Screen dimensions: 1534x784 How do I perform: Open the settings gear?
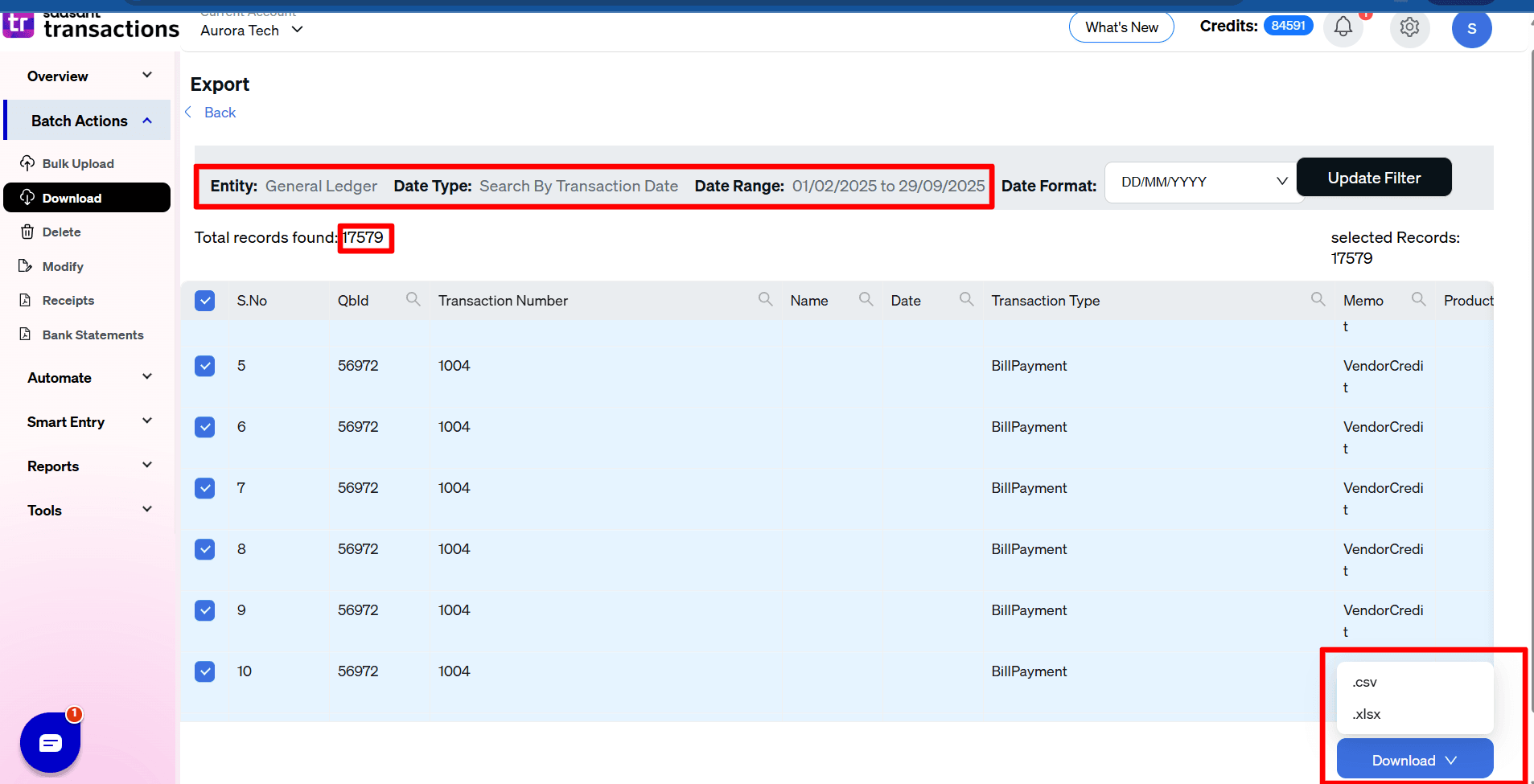pos(1409,27)
